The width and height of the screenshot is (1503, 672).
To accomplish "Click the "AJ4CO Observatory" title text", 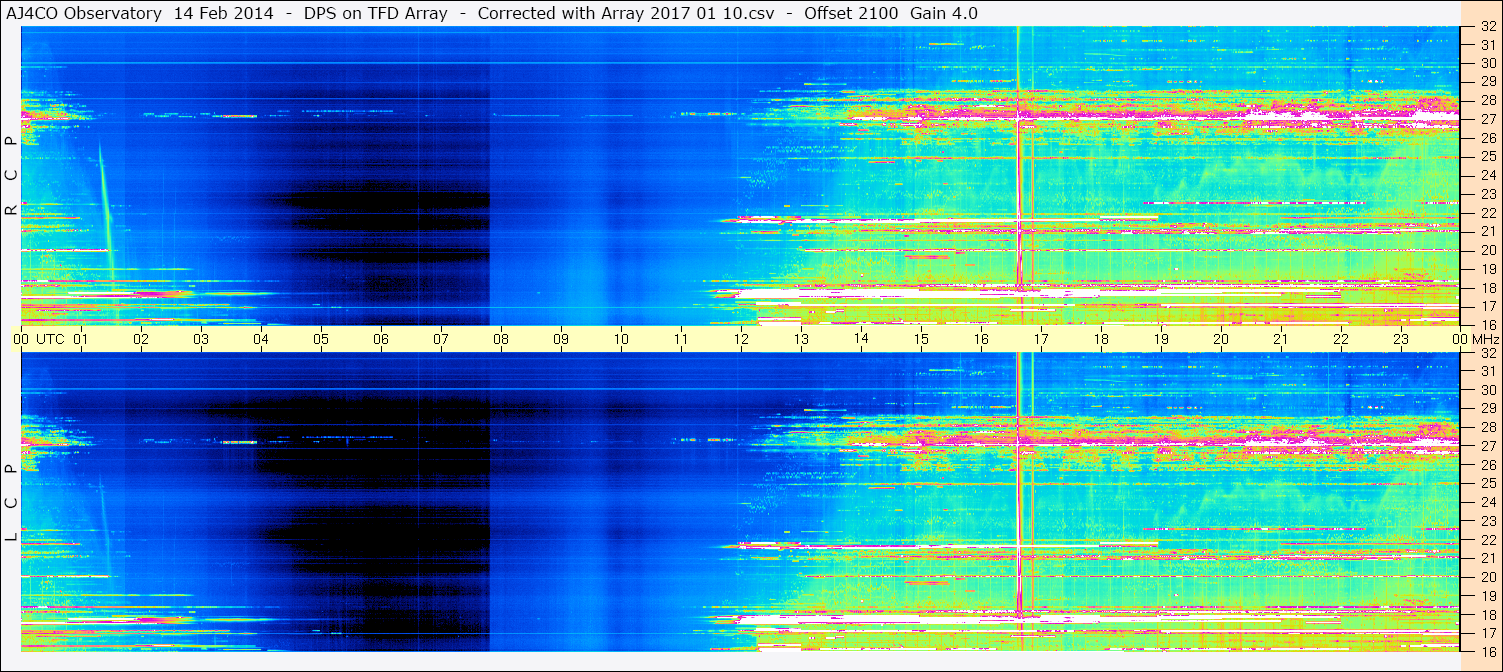I will [85, 13].
